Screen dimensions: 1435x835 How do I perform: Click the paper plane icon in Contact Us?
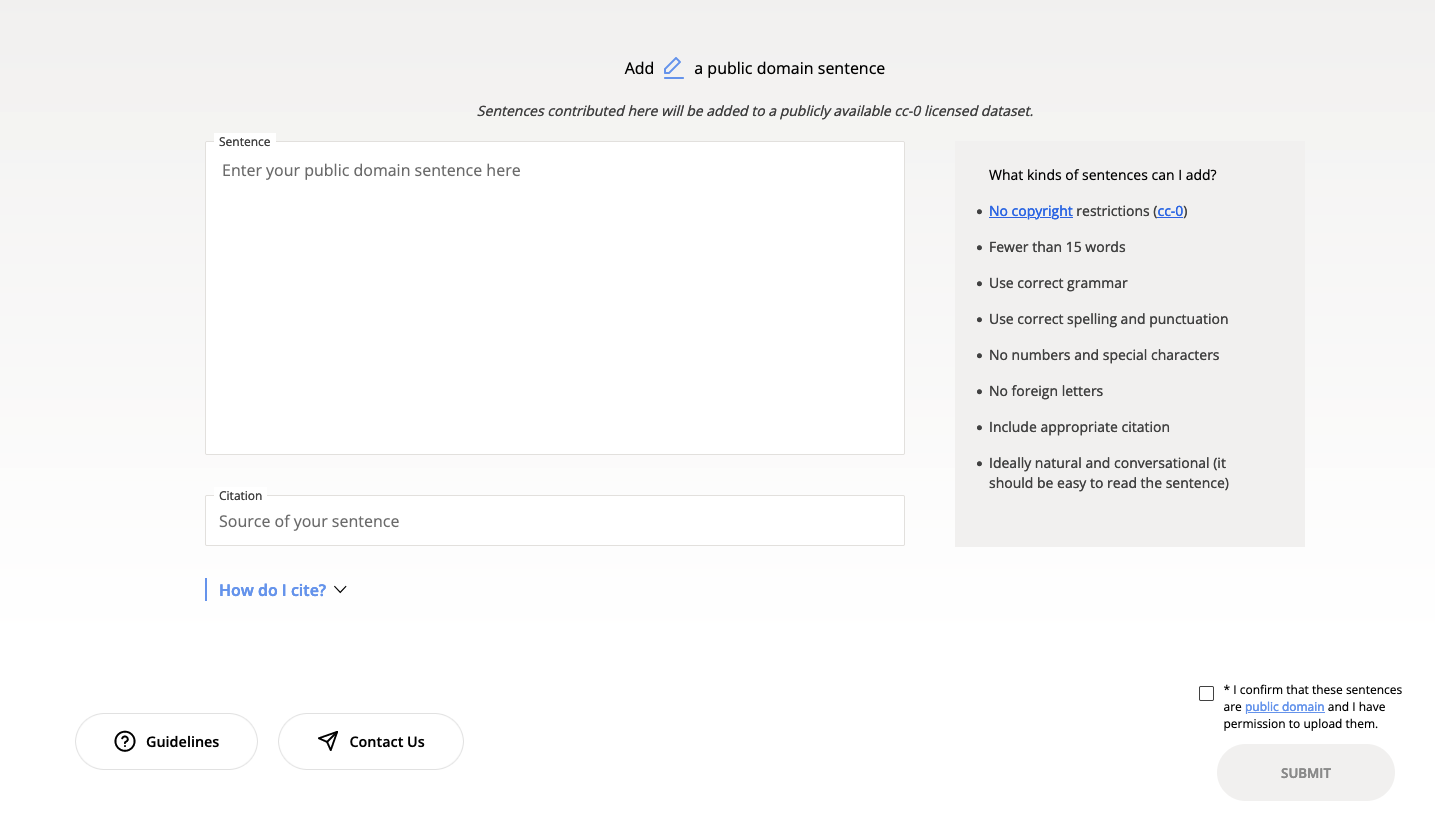328,741
